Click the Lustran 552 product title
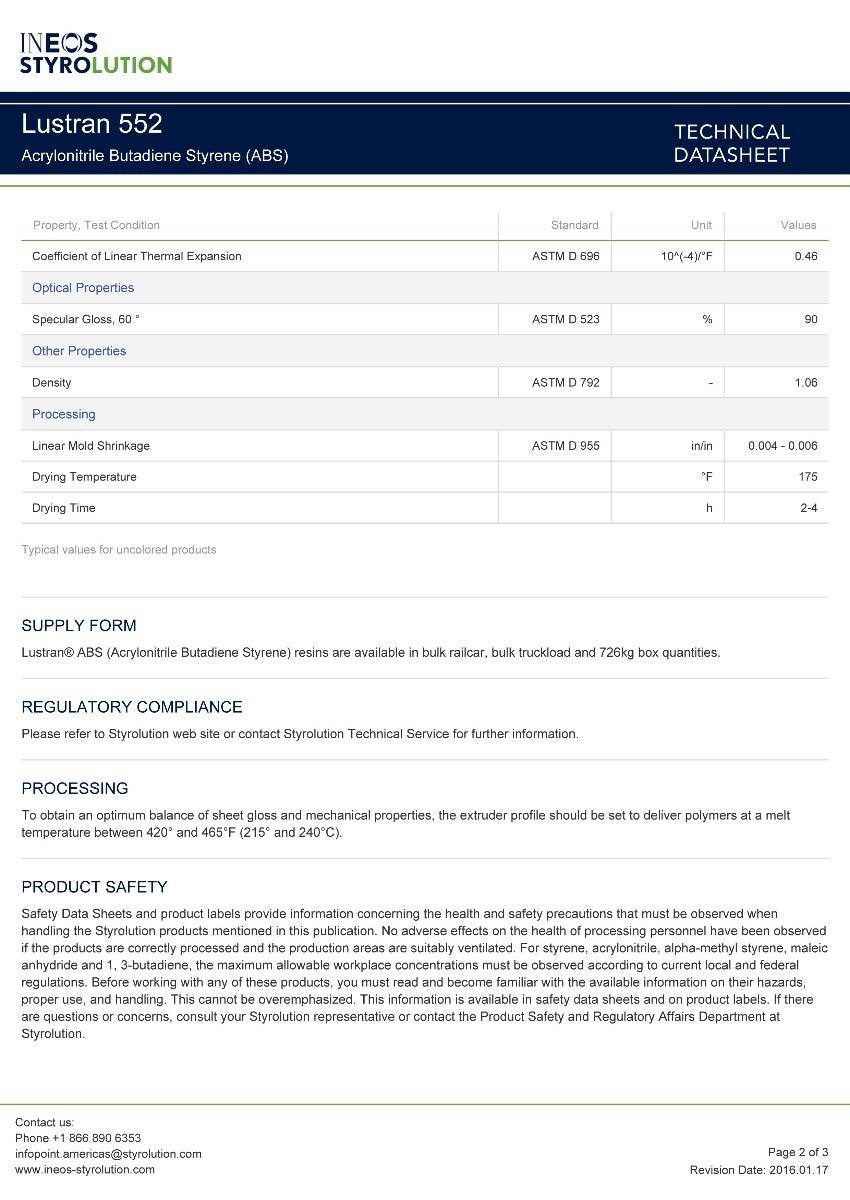This screenshot has height=1200, width=850. click(92, 125)
